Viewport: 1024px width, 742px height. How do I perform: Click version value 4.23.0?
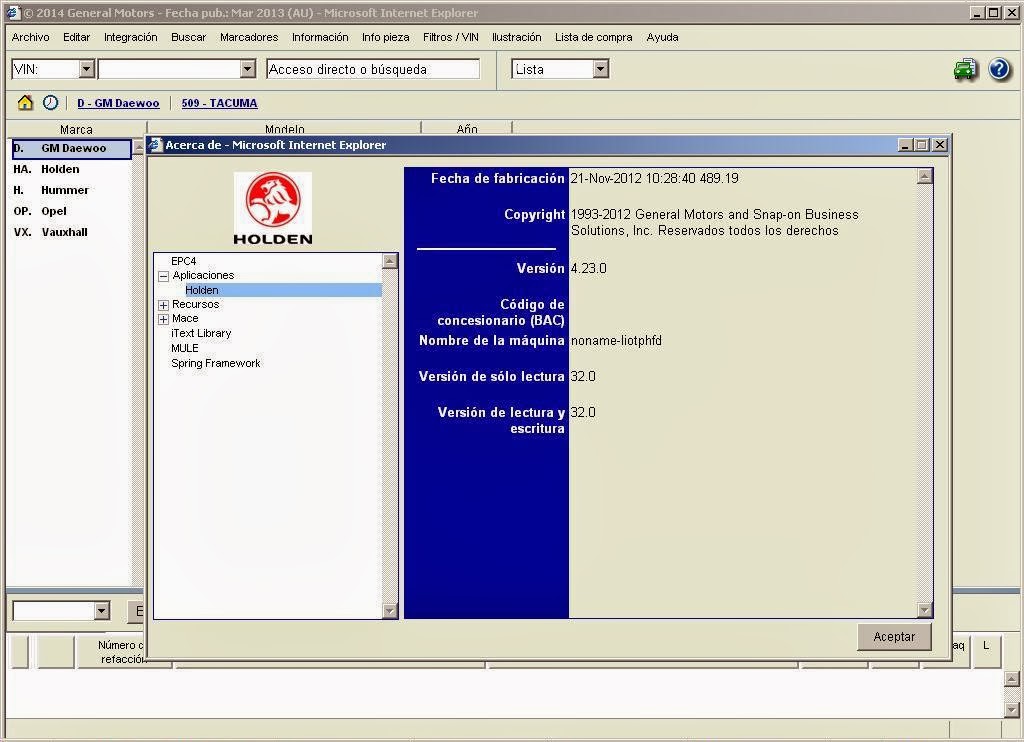point(588,268)
